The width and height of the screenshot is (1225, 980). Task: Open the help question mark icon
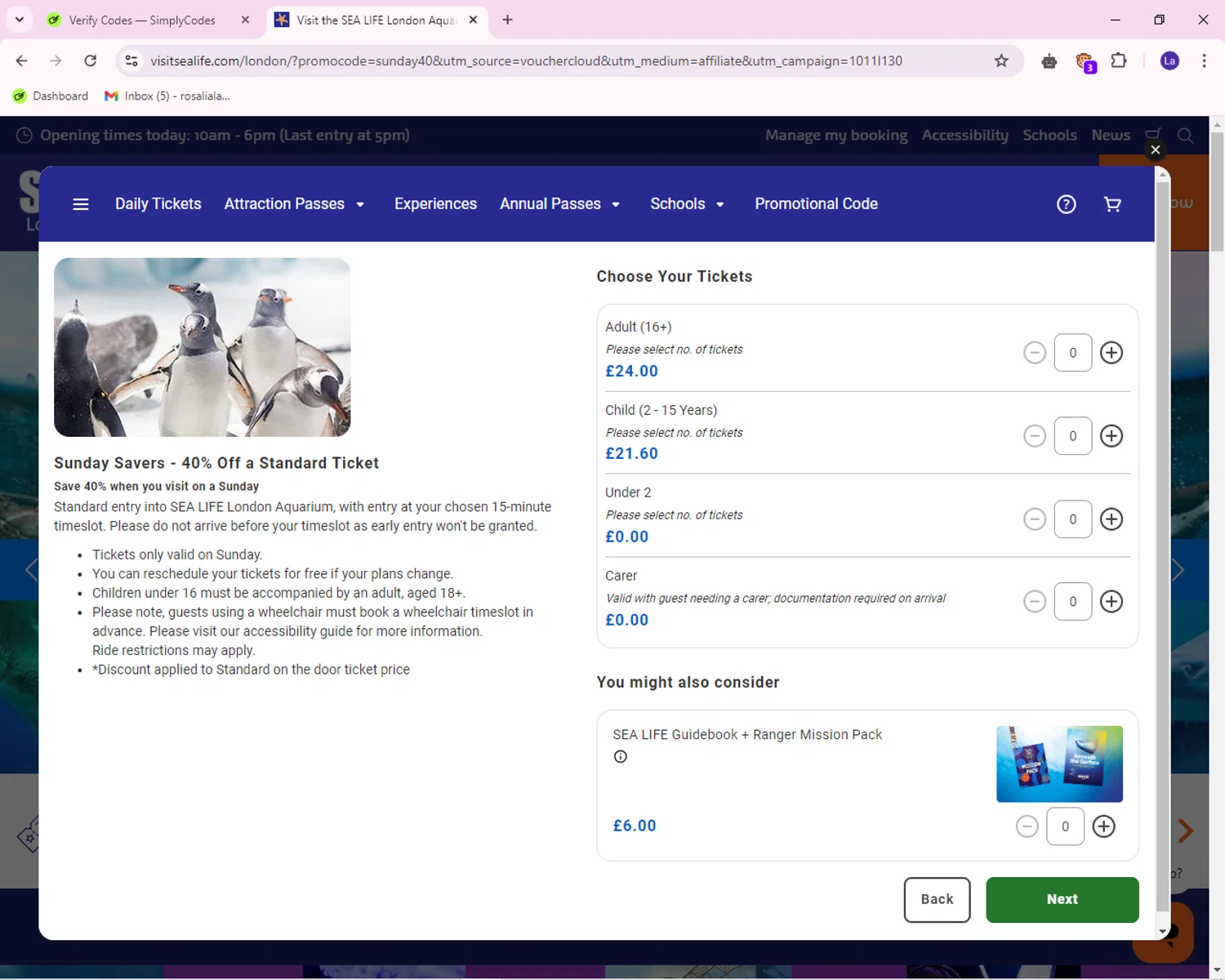click(1066, 204)
